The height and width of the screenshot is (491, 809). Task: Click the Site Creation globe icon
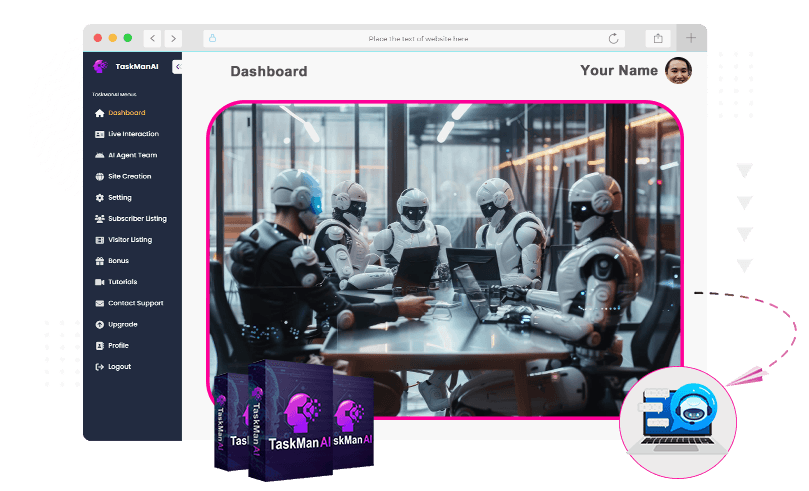coord(100,176)
